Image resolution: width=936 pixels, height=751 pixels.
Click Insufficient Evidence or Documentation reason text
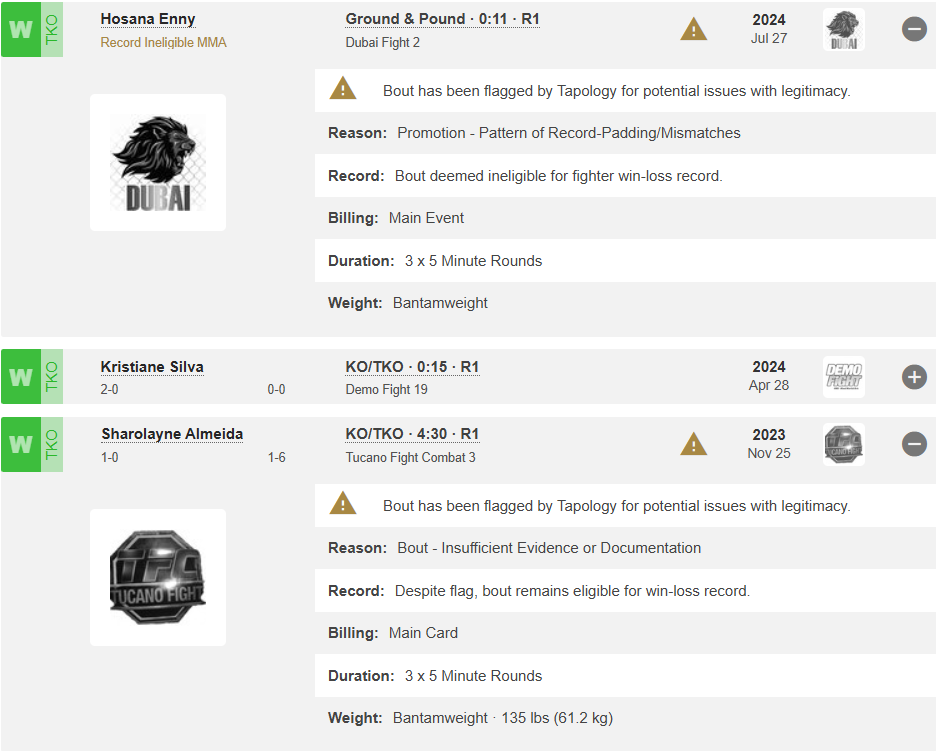click(549, 548)
